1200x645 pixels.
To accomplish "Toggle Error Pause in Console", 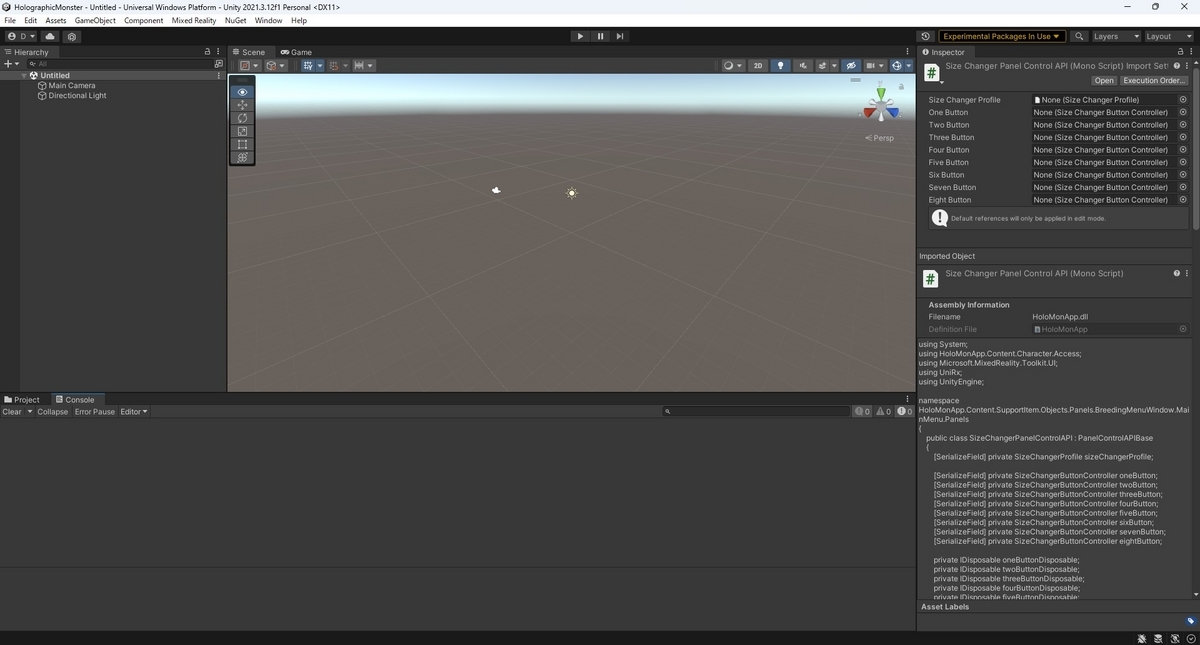I will [x=95, y=412].
